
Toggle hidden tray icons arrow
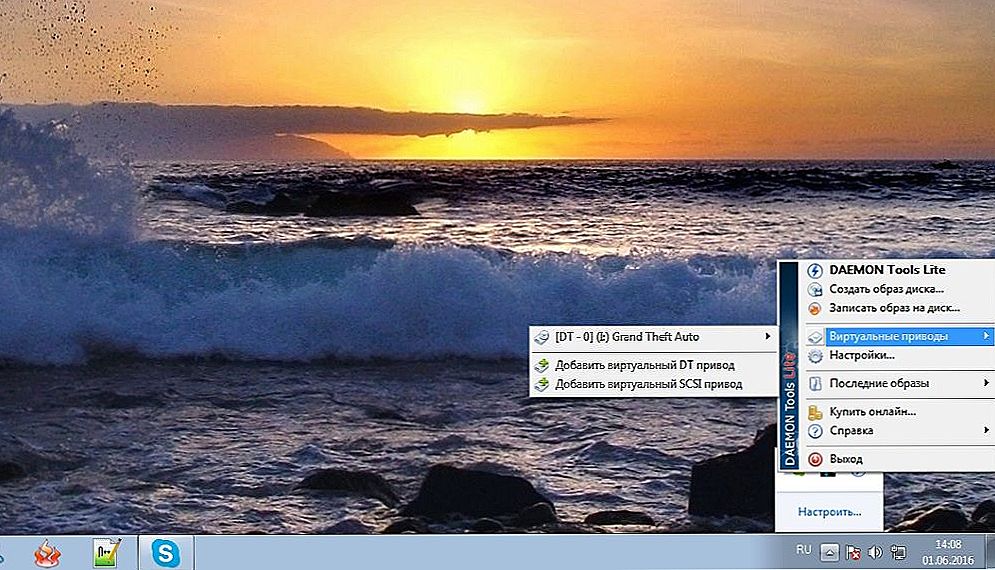coord(829,552)
